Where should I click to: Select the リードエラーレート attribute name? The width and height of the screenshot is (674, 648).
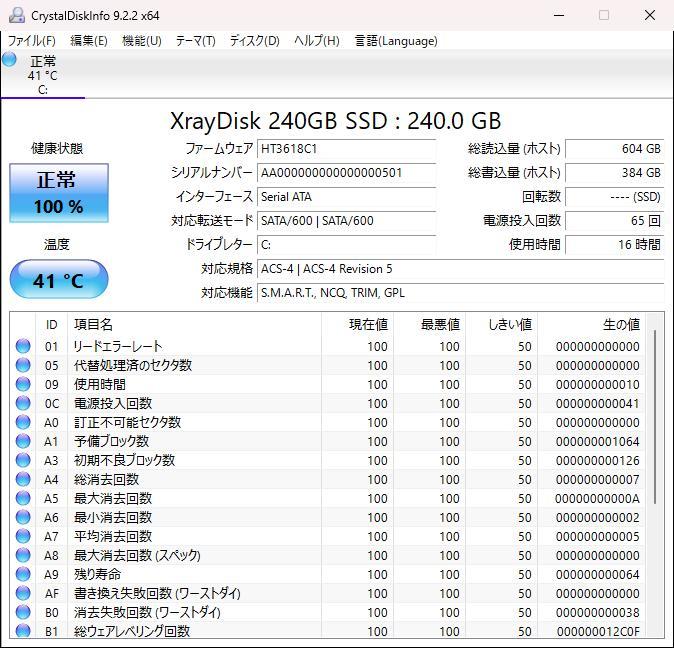118,346
